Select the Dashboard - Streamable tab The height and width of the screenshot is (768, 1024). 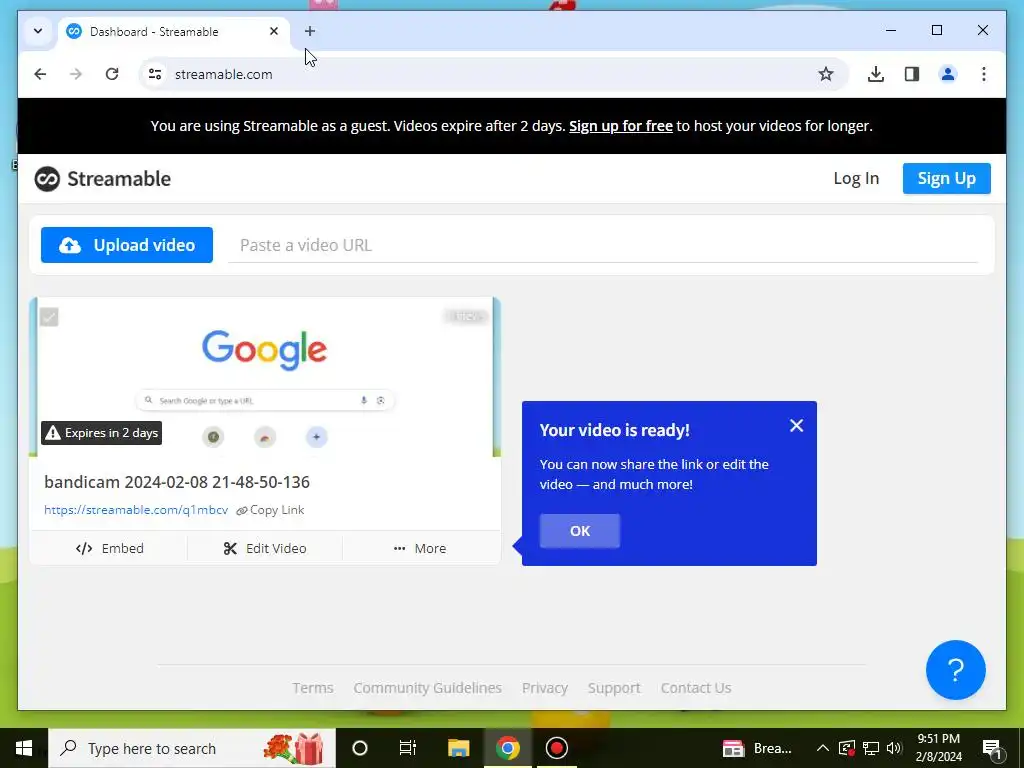click(174, 31)
